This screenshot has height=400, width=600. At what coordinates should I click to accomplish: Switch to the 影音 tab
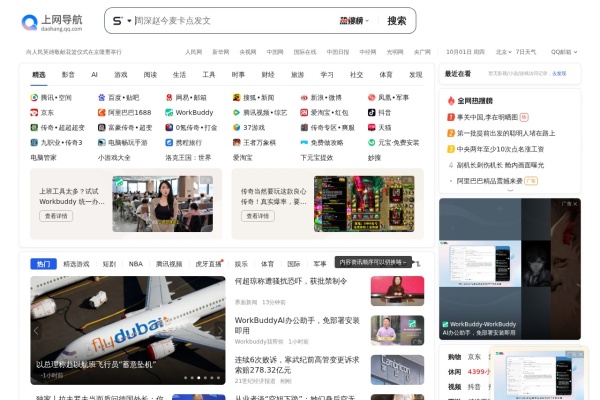(68, 75)
